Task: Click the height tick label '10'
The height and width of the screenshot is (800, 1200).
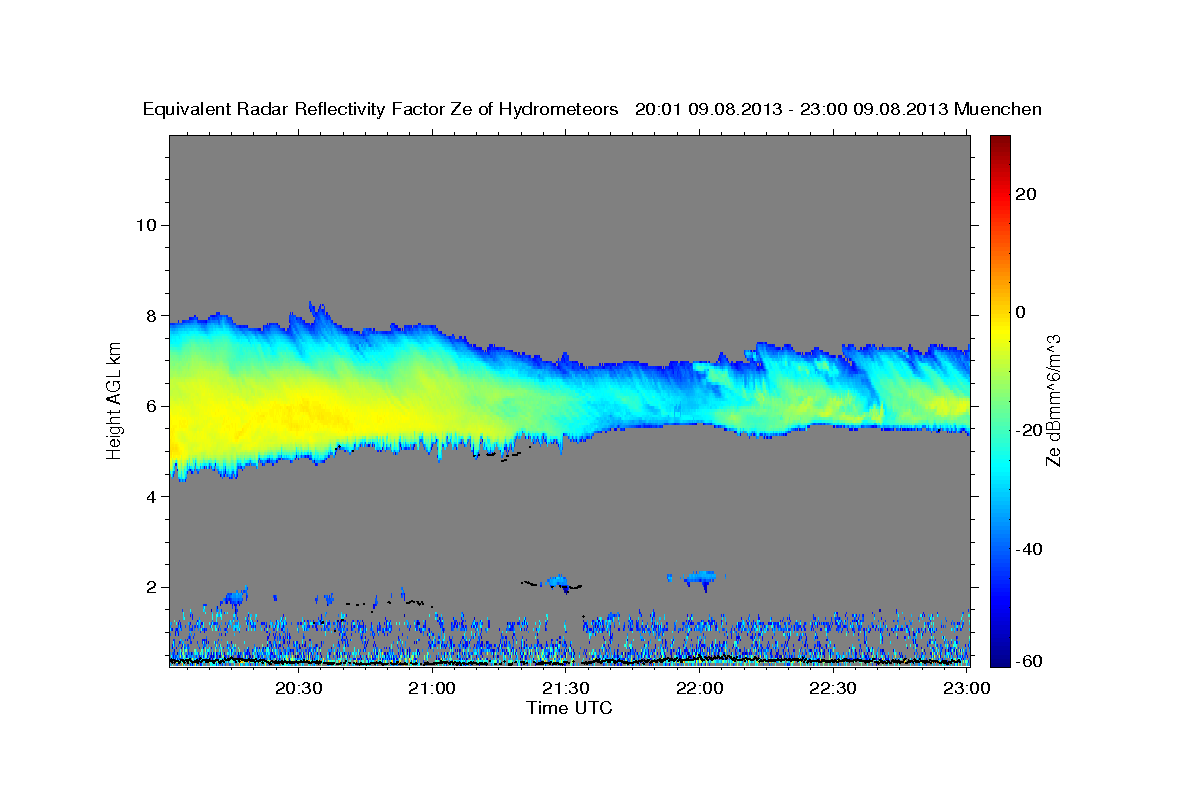Action: pyautogui.click(x=145, y=225)
